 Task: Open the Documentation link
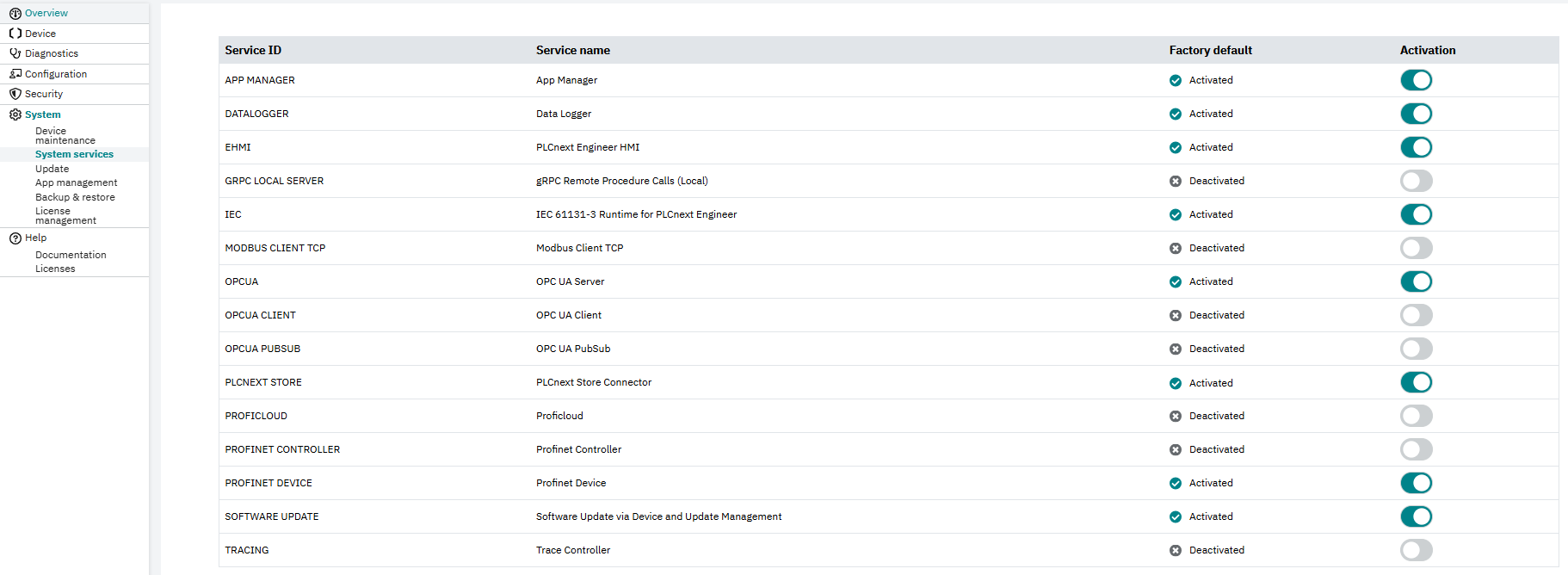coord(71,255)
